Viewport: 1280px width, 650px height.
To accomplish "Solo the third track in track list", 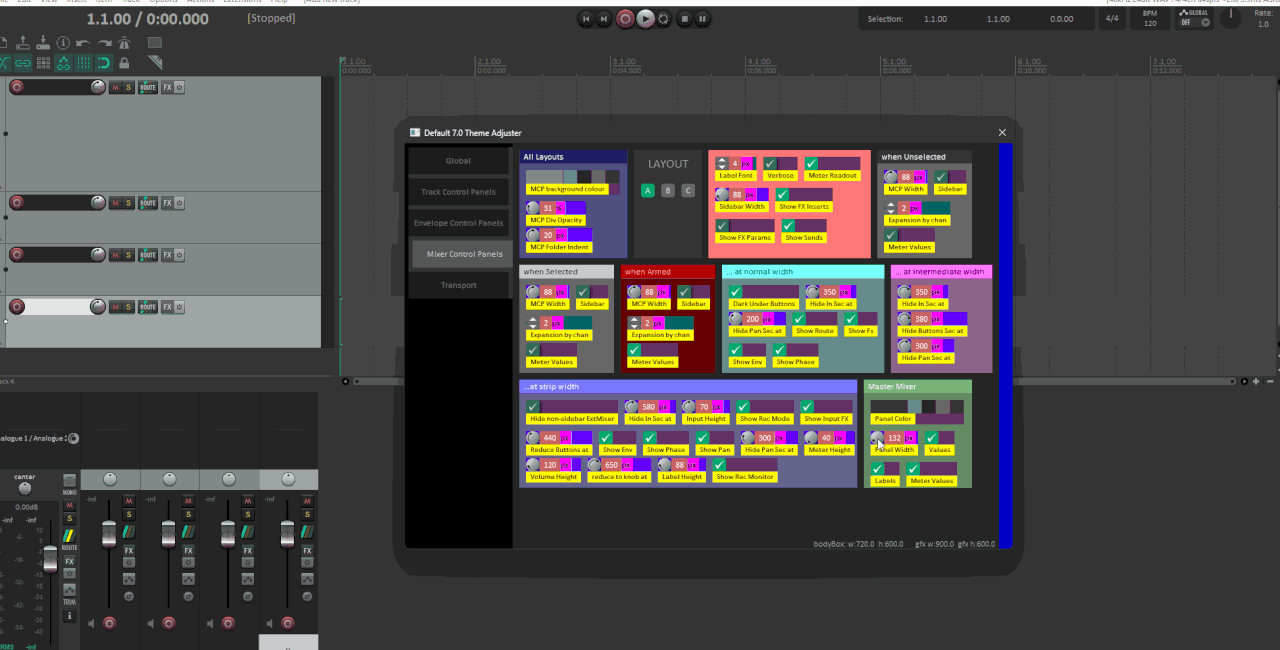I will click(128, 255).
